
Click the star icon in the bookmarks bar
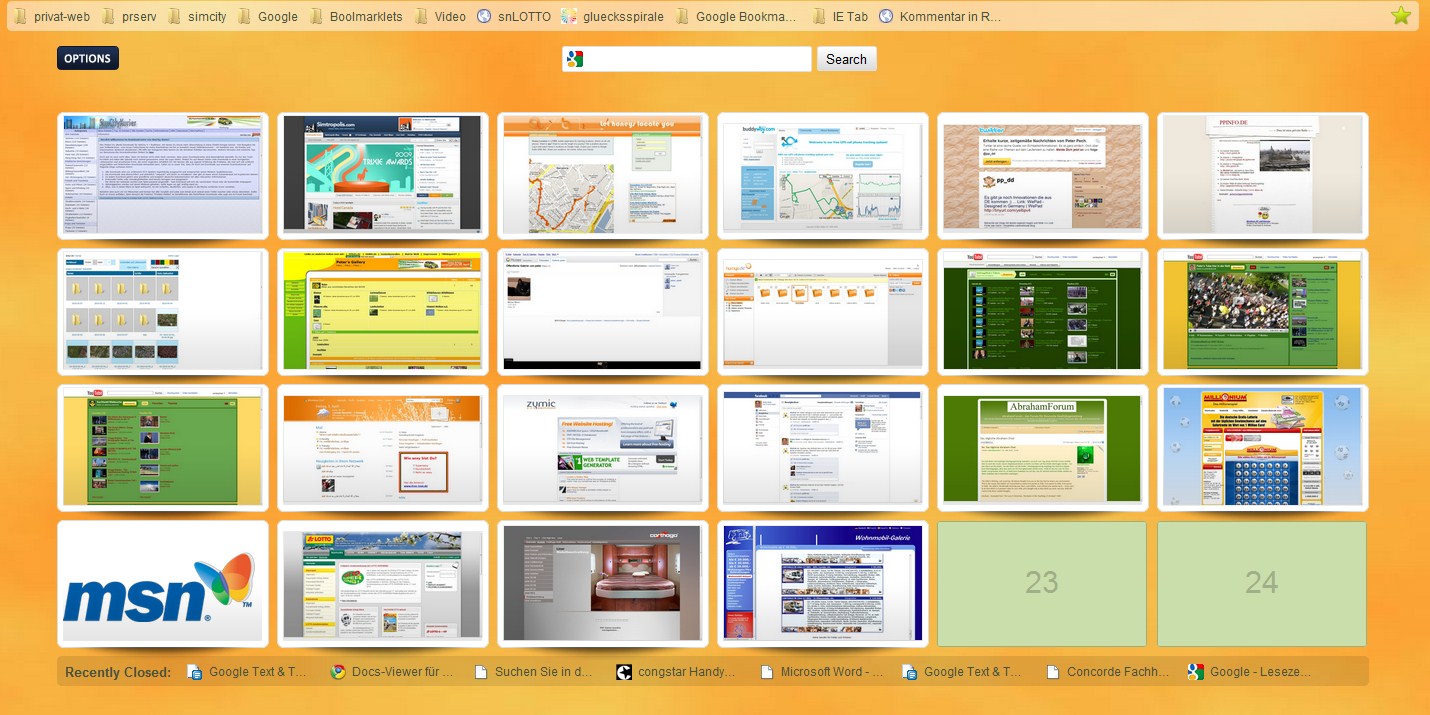pyautogui.click(x=1400, y=15)
